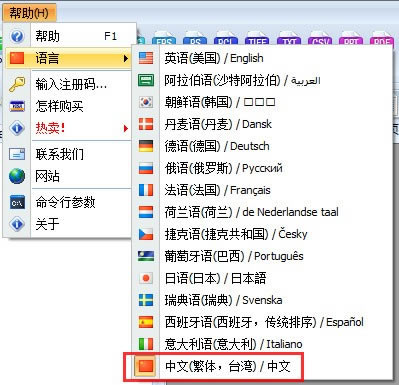Click the Netherlands flag icon
The image size is (399, 385).
point(146,212)
